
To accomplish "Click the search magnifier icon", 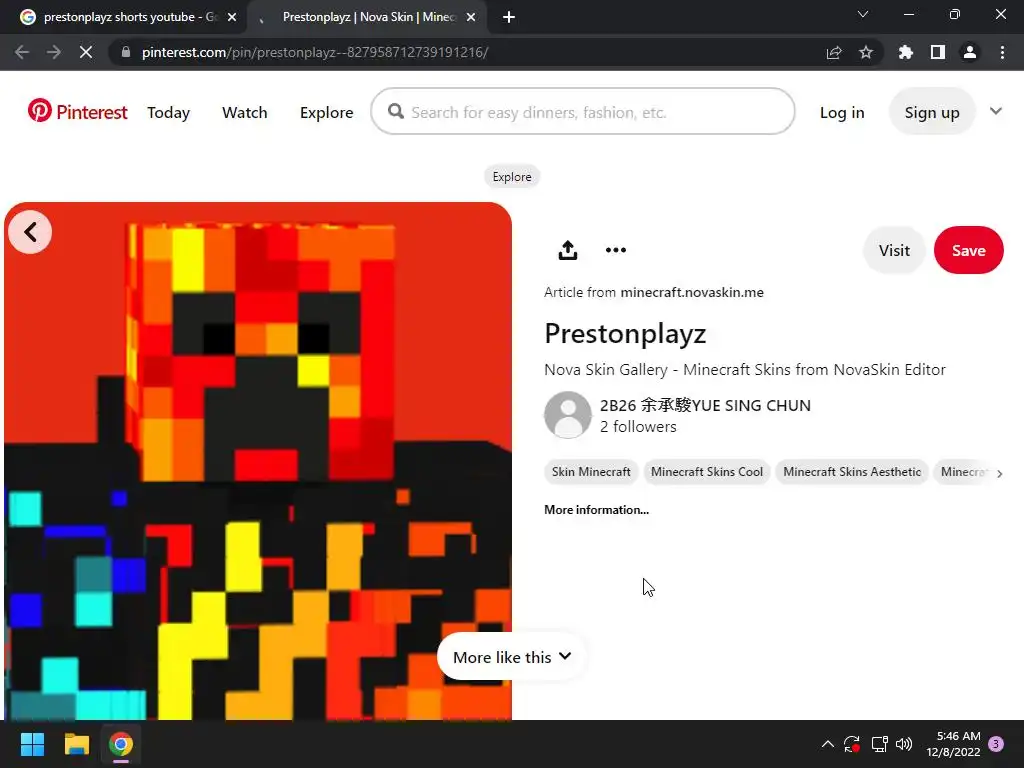I will (x=396, y=112).
